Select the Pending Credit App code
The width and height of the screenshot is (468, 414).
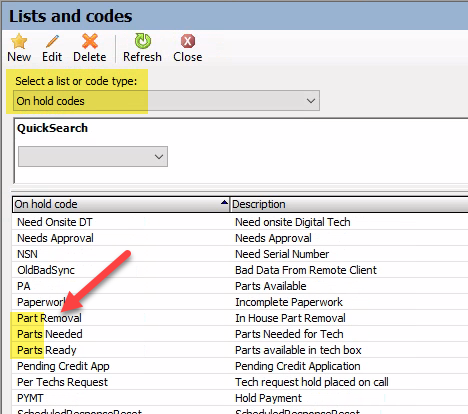pos(63,366)
